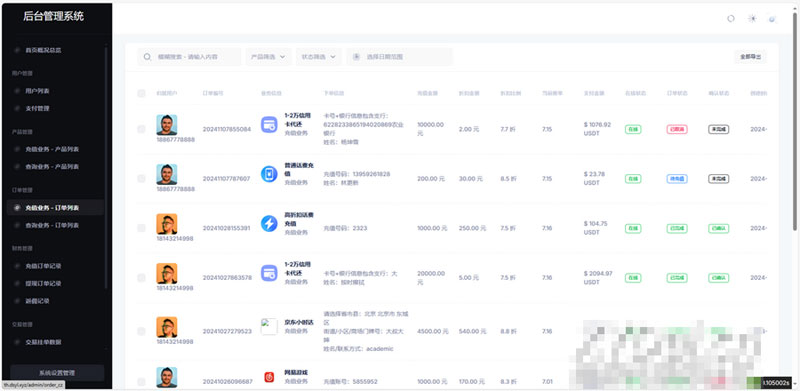The height and width of the screenshot is (391, 800).
Task: Check the row checkbox for order 20241107787607
Action: [141, 179]
